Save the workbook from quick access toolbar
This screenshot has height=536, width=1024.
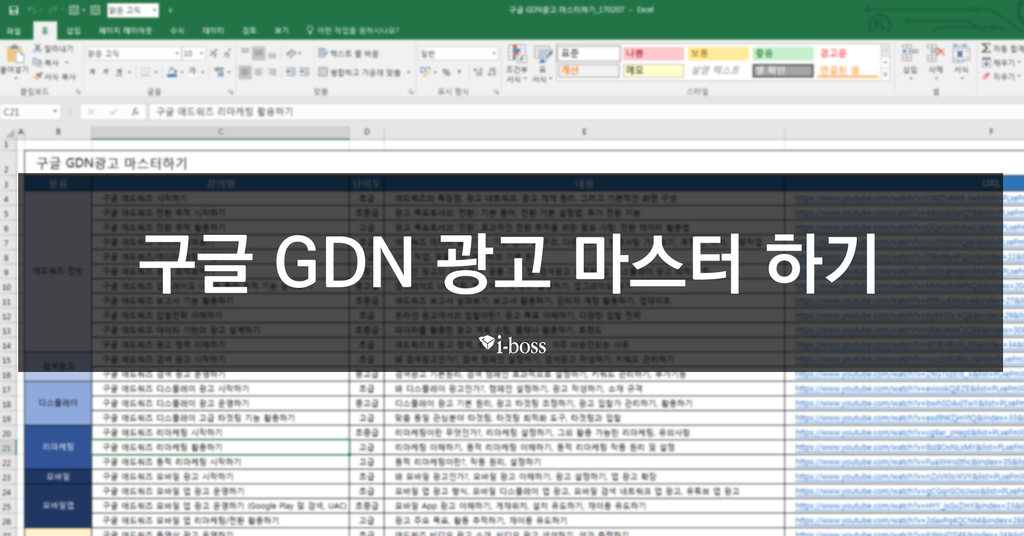[x=14, y=10]
